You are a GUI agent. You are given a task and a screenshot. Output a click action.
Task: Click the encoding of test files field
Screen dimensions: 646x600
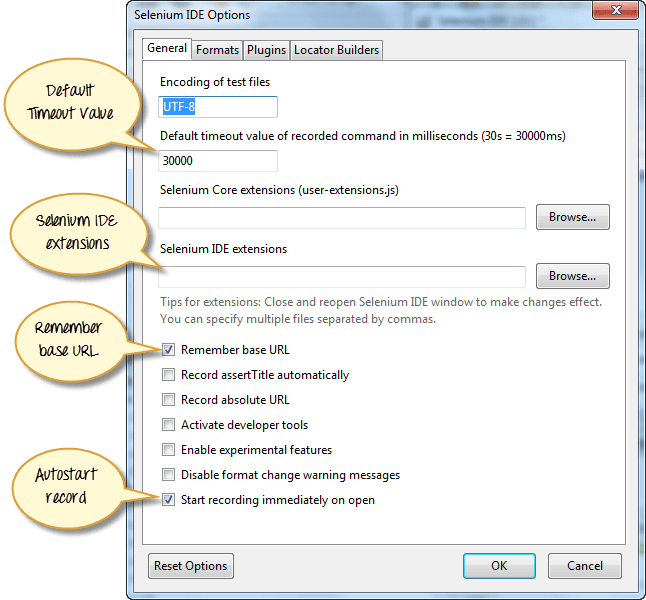[x=218, y=107]
